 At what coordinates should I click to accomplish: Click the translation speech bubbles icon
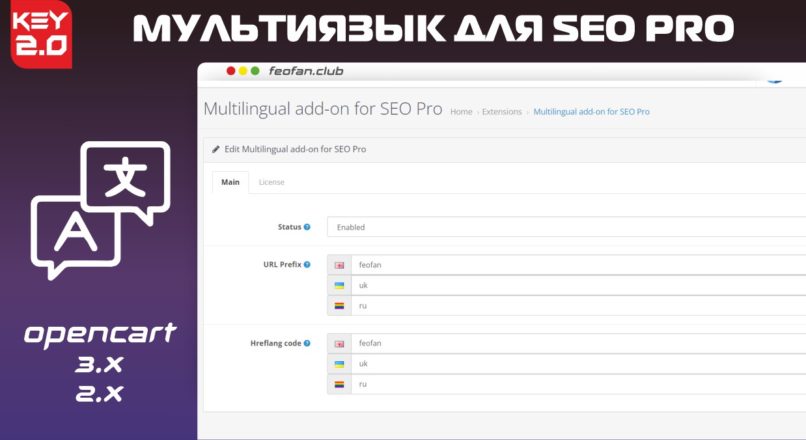point(100,210)
